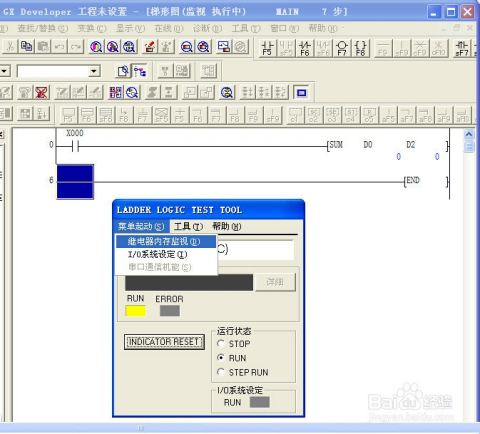Click the find instruction magnifier icon
The image size is (480, 434).
(x=113, y=47)
